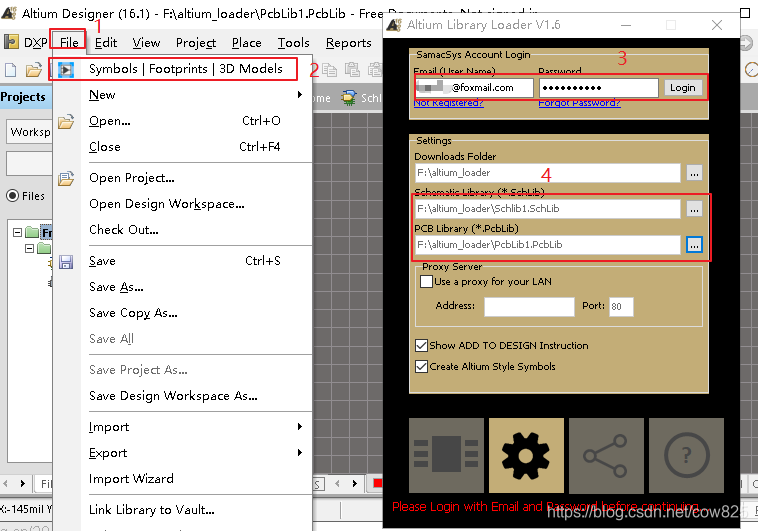Browse for the PCB Library file

click(694, 245)
